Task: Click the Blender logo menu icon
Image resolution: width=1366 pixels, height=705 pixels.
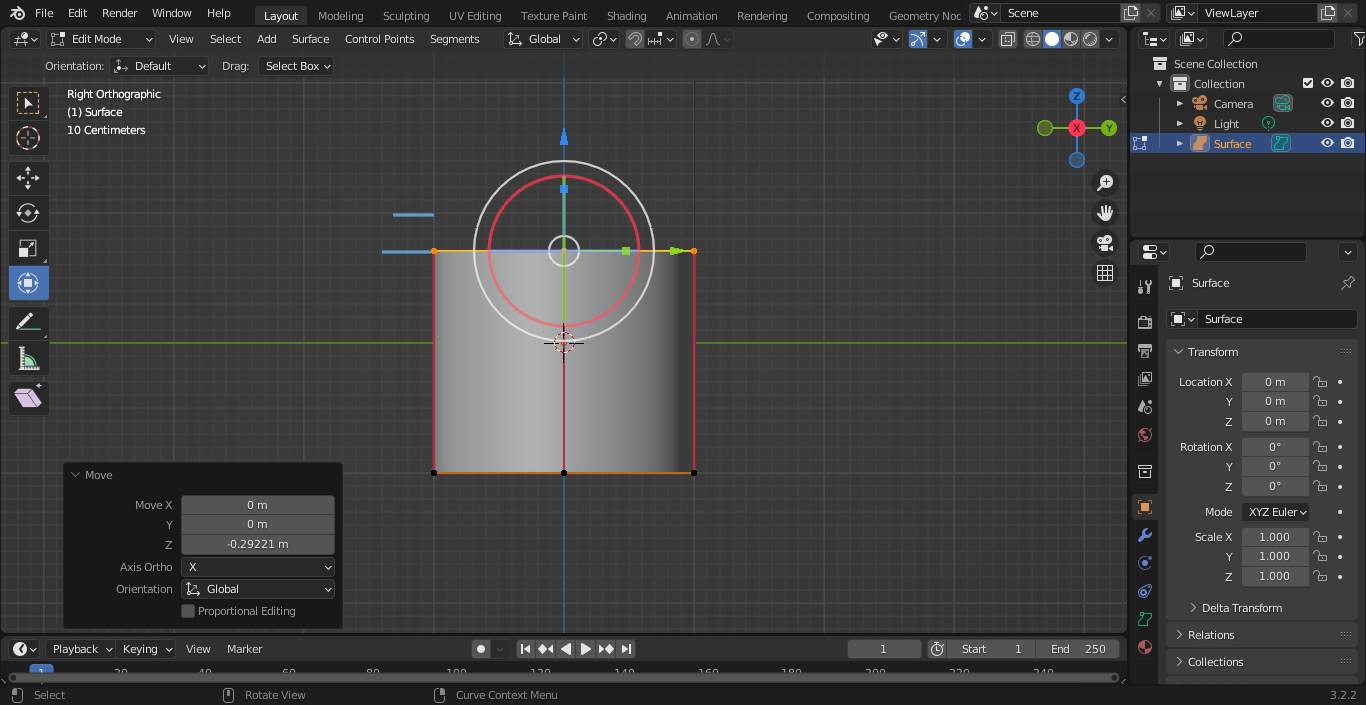Action: click(18, 13)
